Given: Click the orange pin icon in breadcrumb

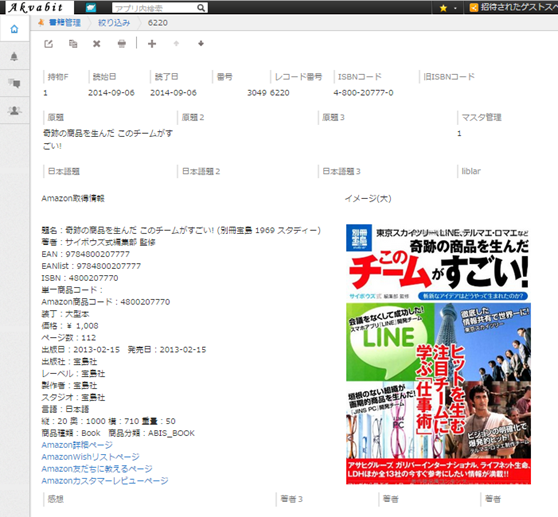Looking at the screenshot, I should [41, 22].
